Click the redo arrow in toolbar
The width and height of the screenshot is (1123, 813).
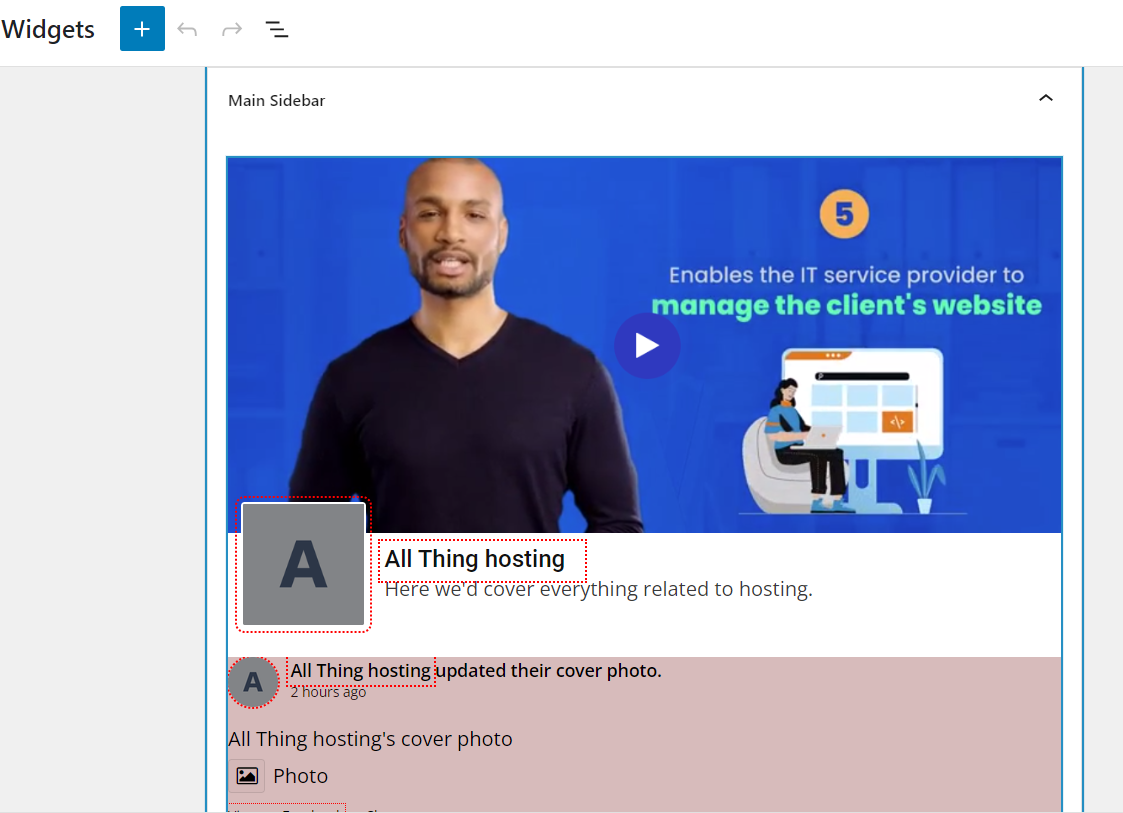pyautogui.click(x=232, y=29)
